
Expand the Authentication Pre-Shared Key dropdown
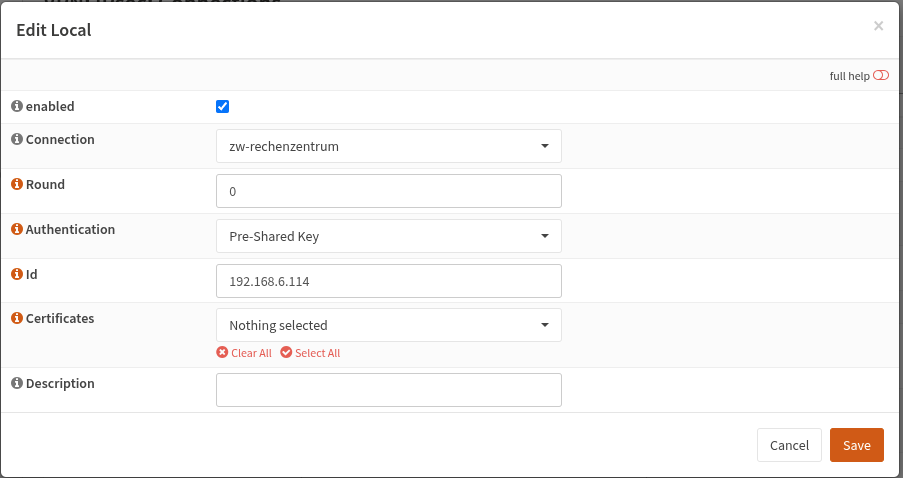point(388,236)
